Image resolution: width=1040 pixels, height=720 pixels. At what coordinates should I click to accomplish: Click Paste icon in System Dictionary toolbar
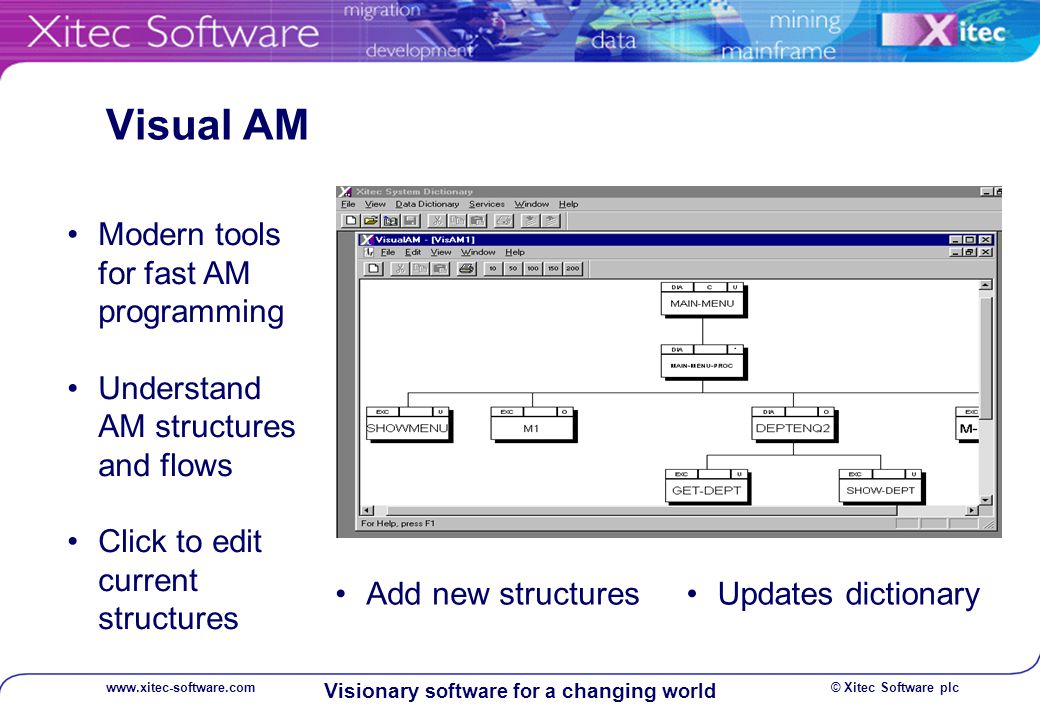pyautogui.click(x=477, y=221)
